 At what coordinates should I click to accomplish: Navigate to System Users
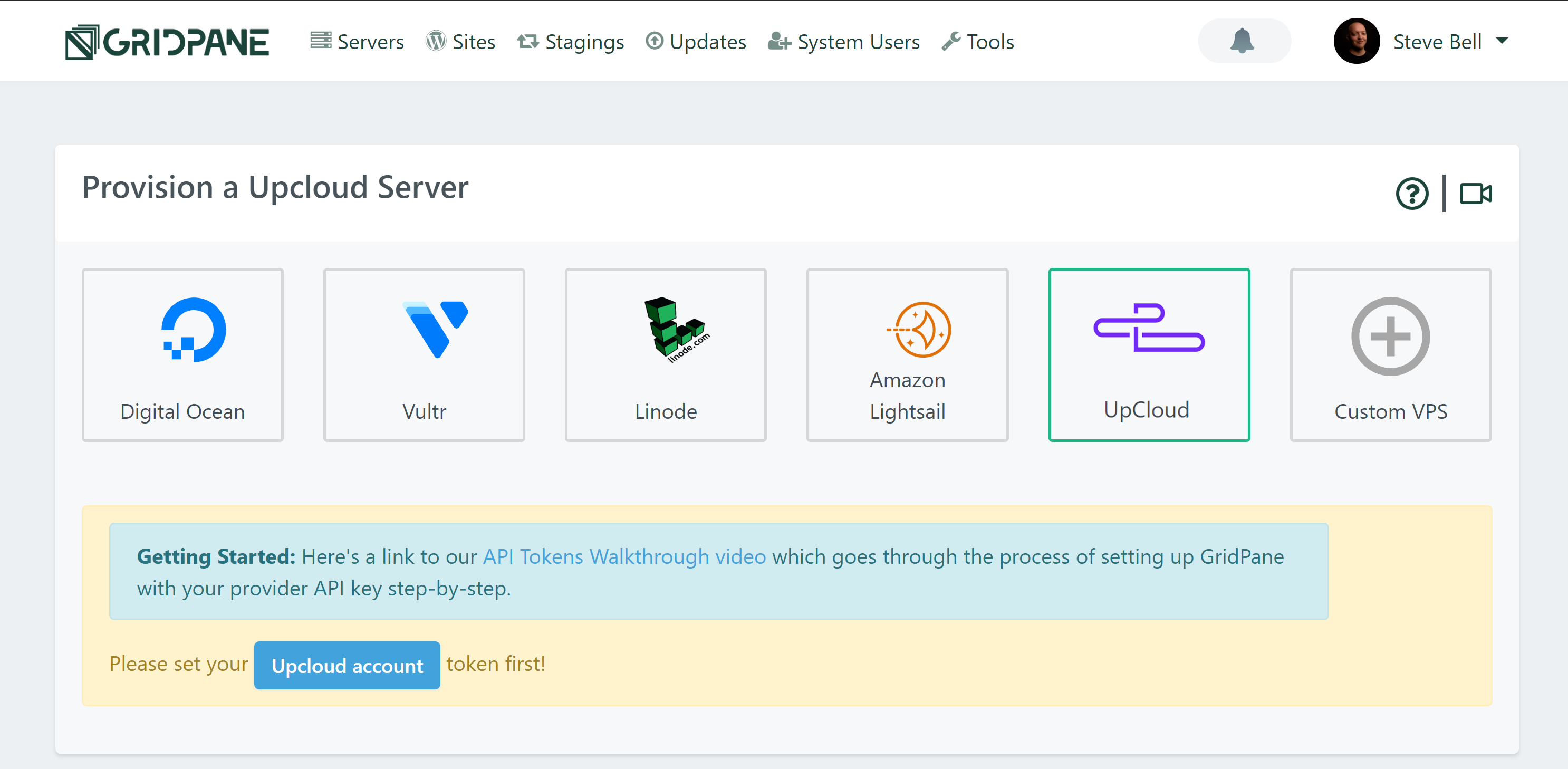(x=844, y=41)
